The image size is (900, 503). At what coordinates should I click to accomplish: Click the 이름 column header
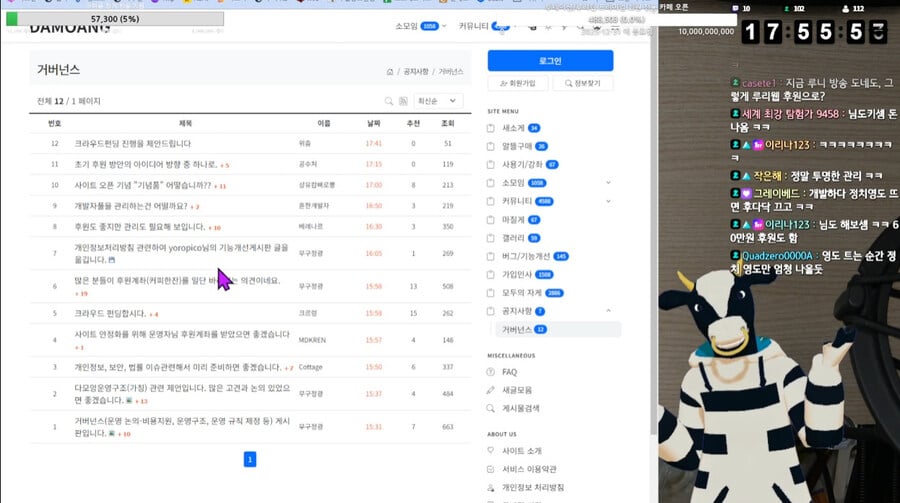pyautogui.click(x=324, y=123)
